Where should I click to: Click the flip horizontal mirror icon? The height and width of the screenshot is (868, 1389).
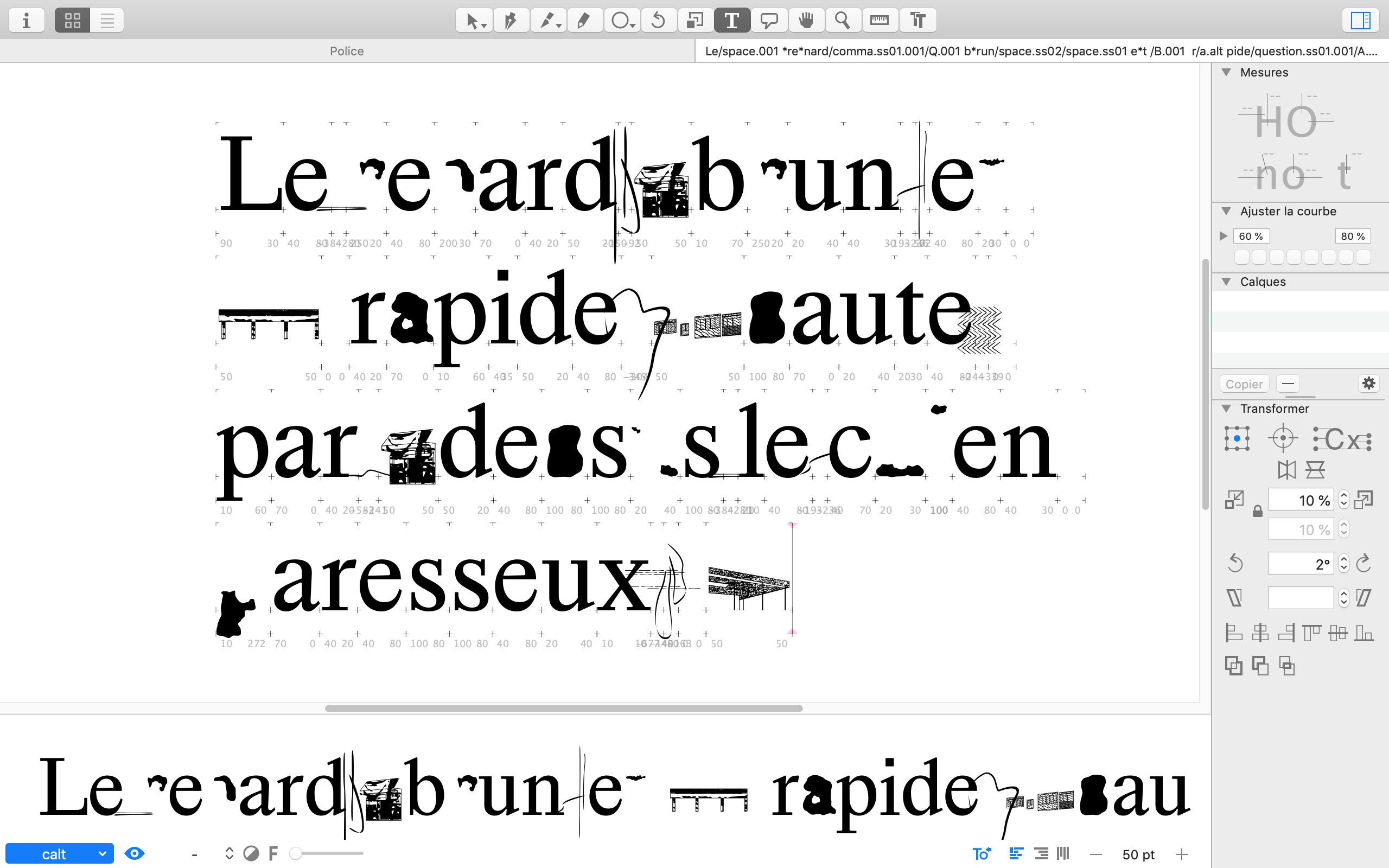pyautogui.click(x=1286, y=470)
